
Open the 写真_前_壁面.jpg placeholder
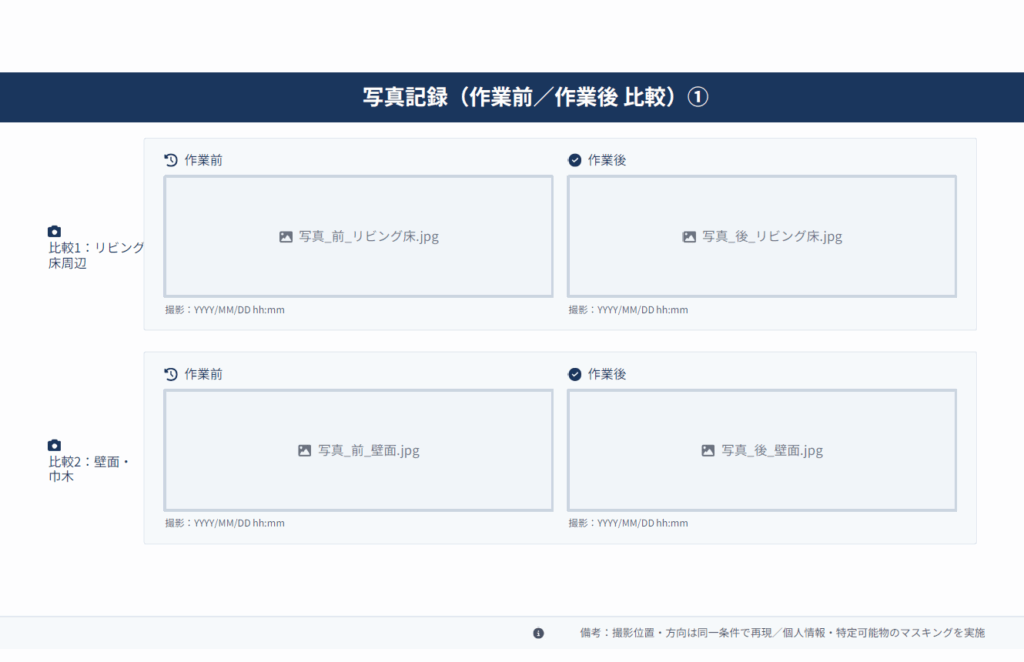click(x=358, y=450)
